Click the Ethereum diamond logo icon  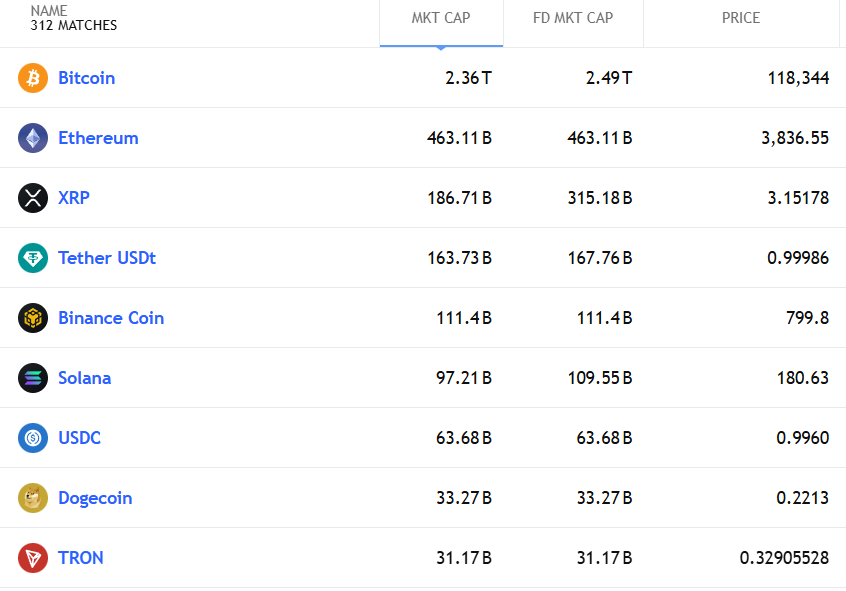click(33, 138)
